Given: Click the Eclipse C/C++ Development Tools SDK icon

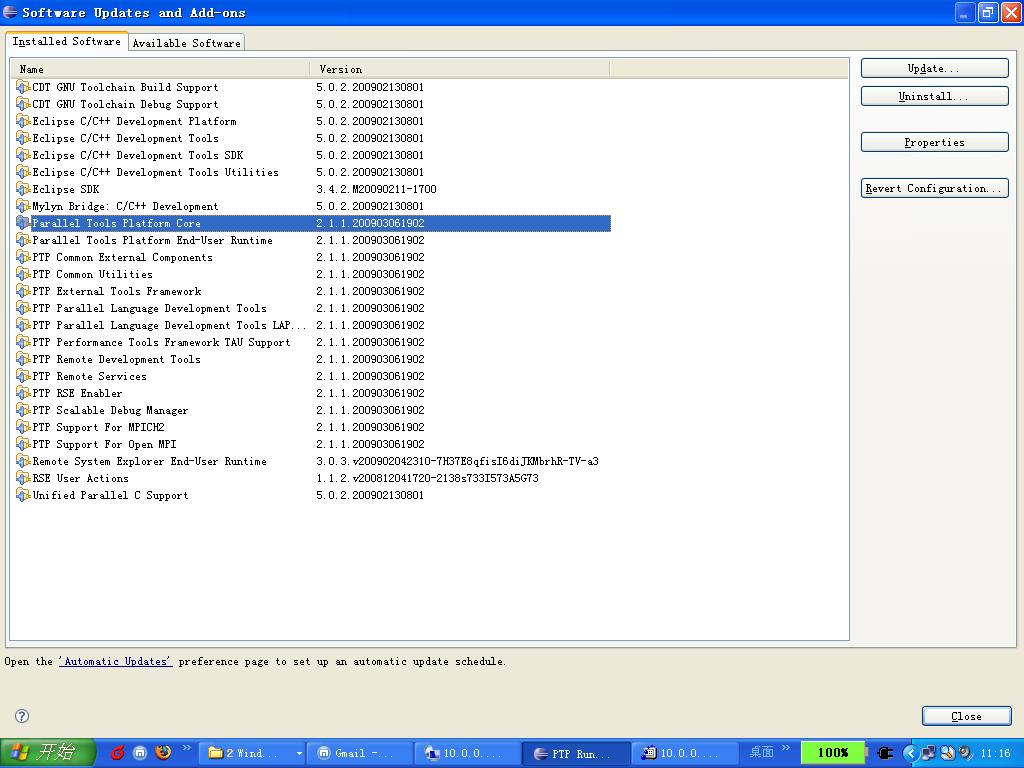Looking at the screenshot, I should 23,155.
